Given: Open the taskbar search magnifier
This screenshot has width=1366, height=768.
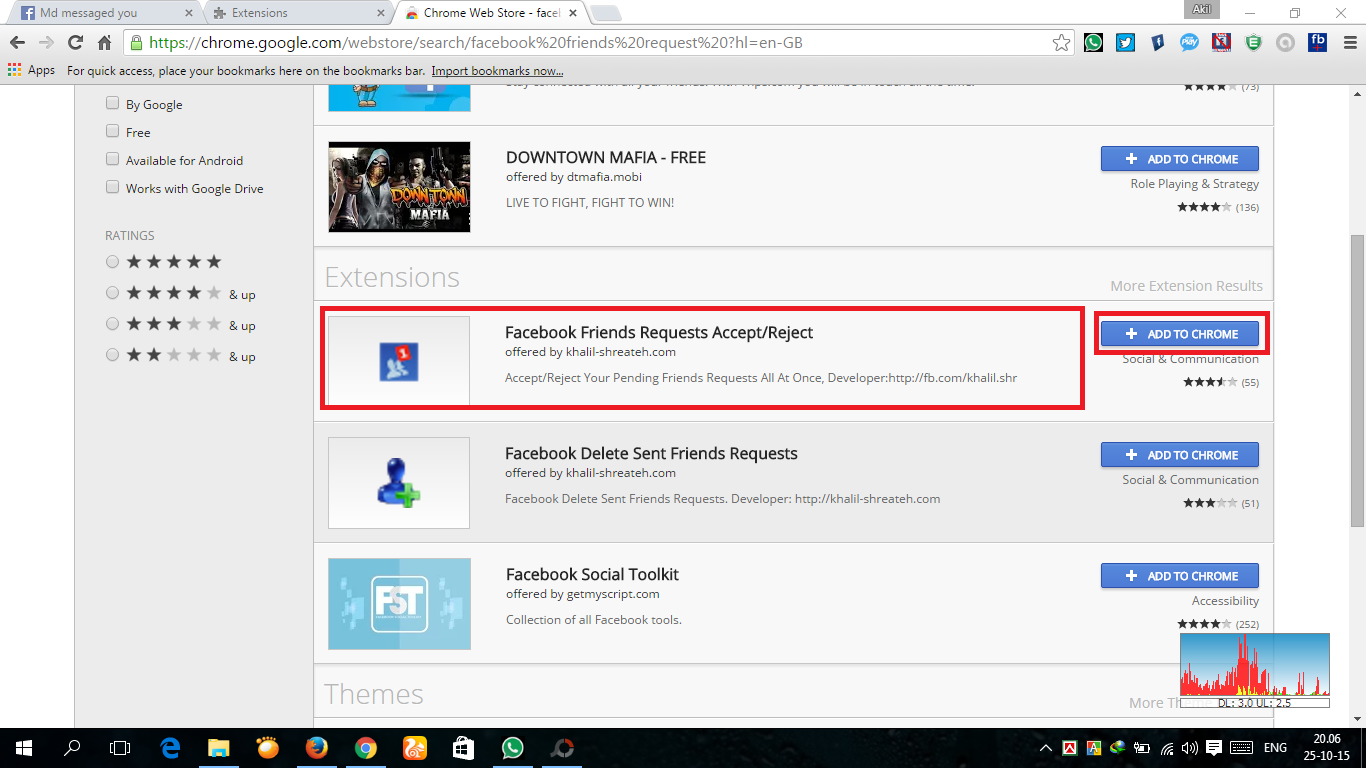Looking at the screenshot, I should click(72, 748).
